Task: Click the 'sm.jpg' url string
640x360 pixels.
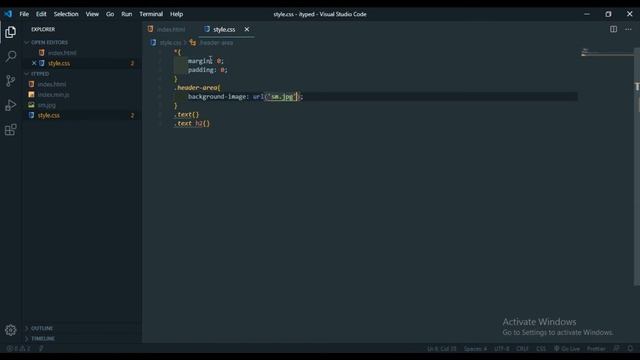Action: 282,97
